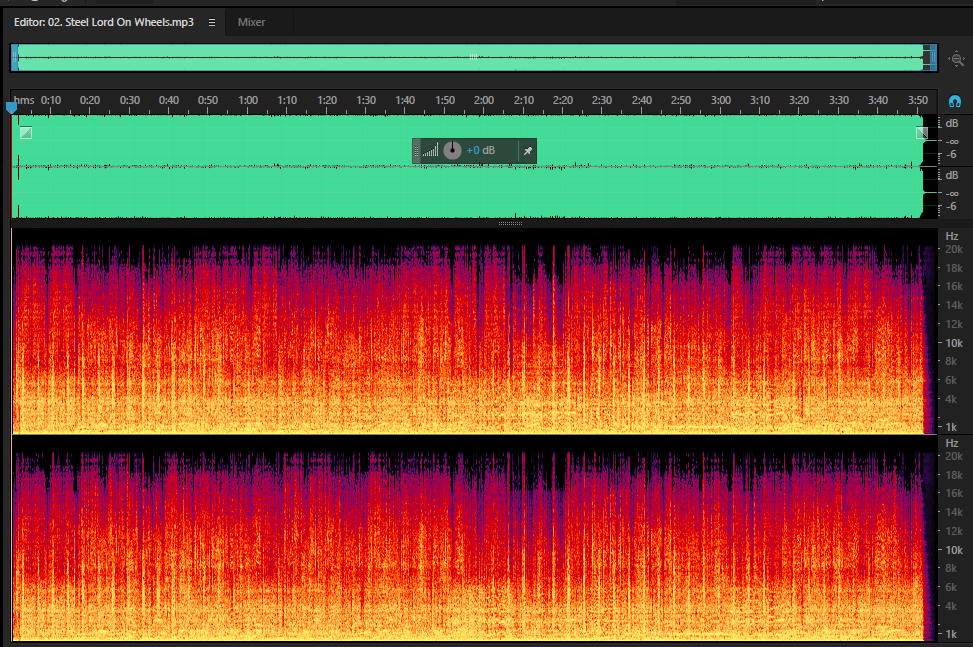Grab the HUD gripper handle
This screenshot has height=647, width=973.
[x=416, y=151]
